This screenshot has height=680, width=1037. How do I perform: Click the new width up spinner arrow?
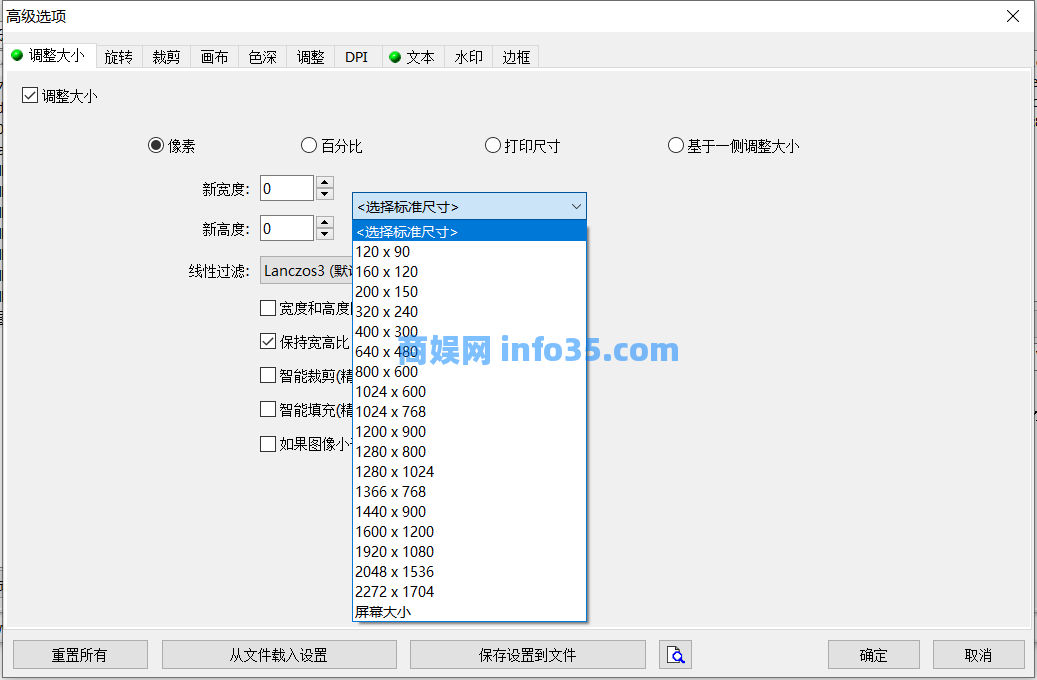click(x=324, y=182)
